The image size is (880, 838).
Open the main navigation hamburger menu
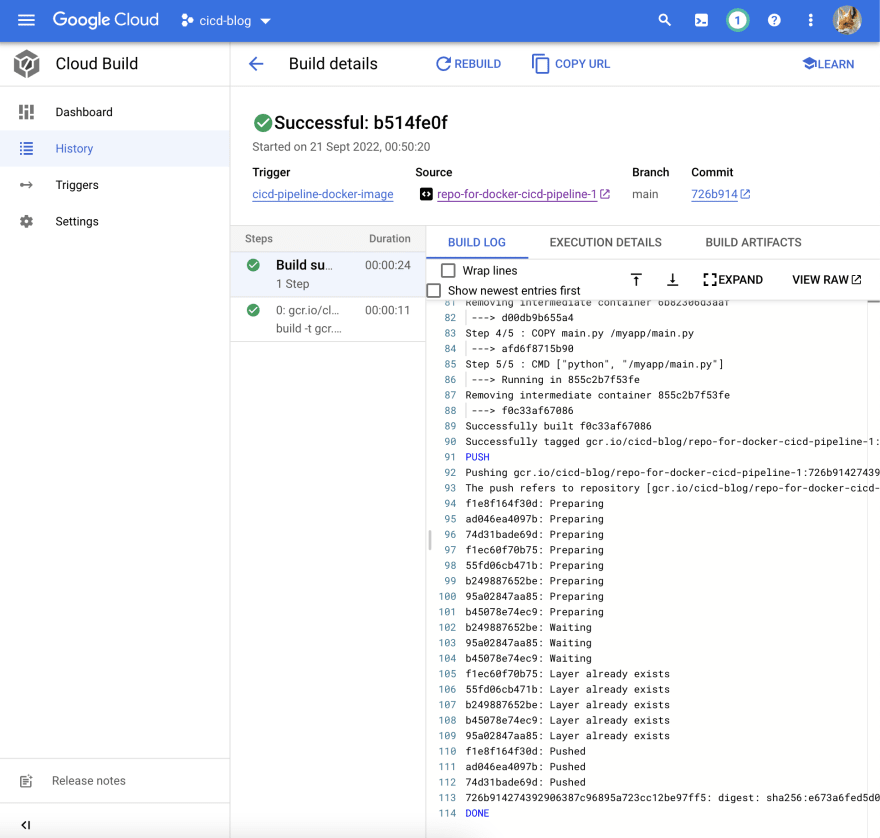click(26, 21)
